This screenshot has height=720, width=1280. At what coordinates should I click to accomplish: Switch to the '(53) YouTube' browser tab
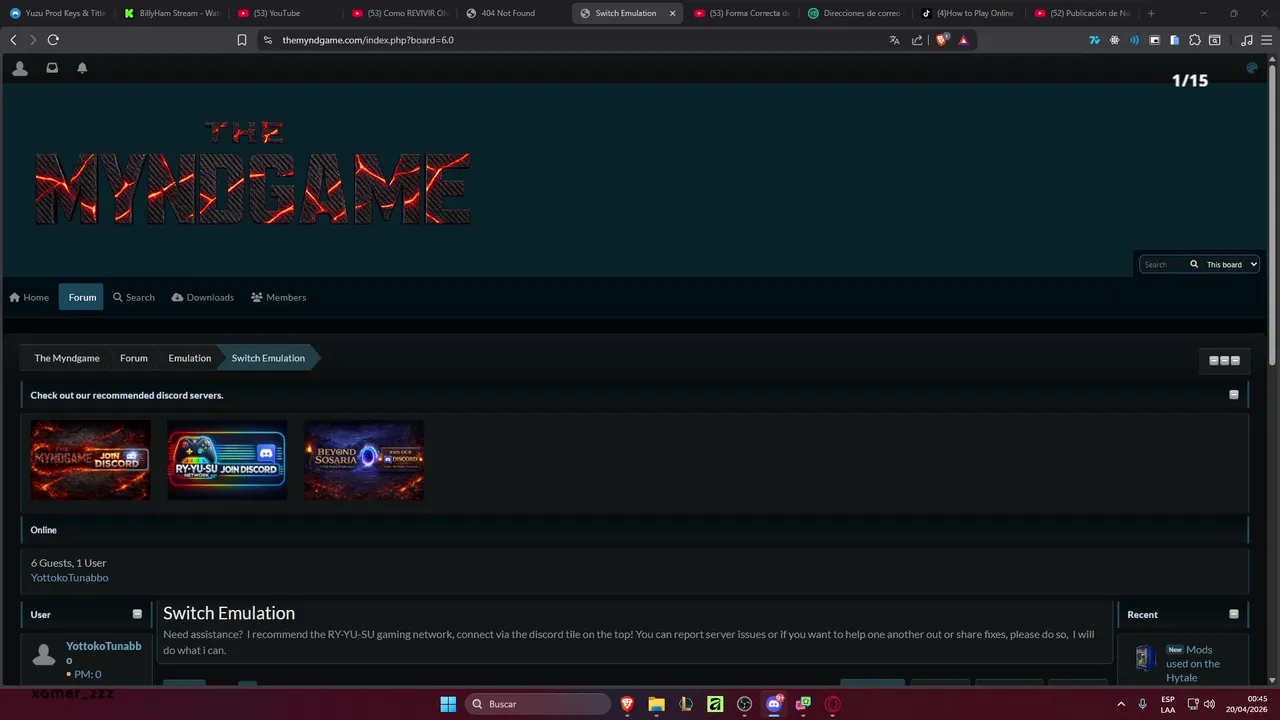coord(285,13)
